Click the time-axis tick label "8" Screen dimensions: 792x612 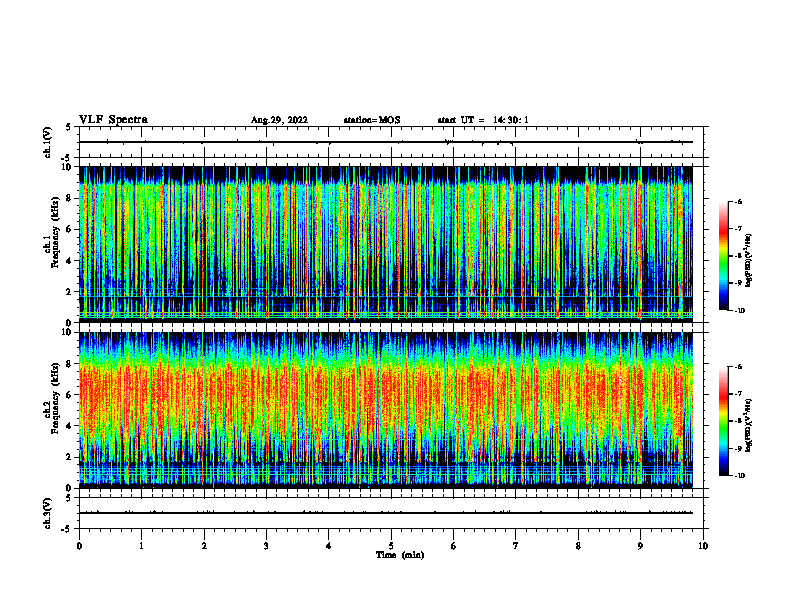tap(578, 546)
